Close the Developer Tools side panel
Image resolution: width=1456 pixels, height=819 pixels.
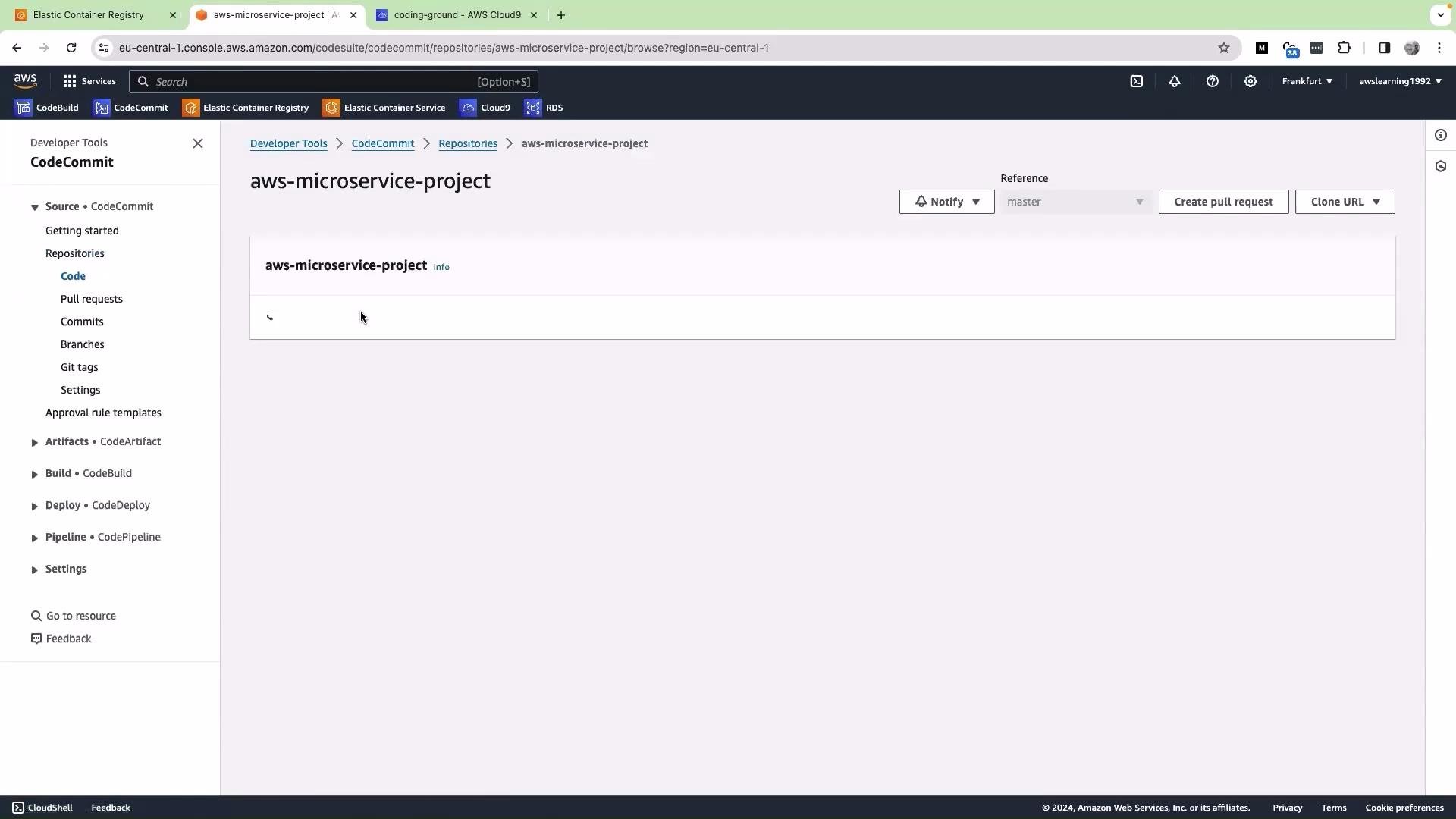(x=198, y=143)
